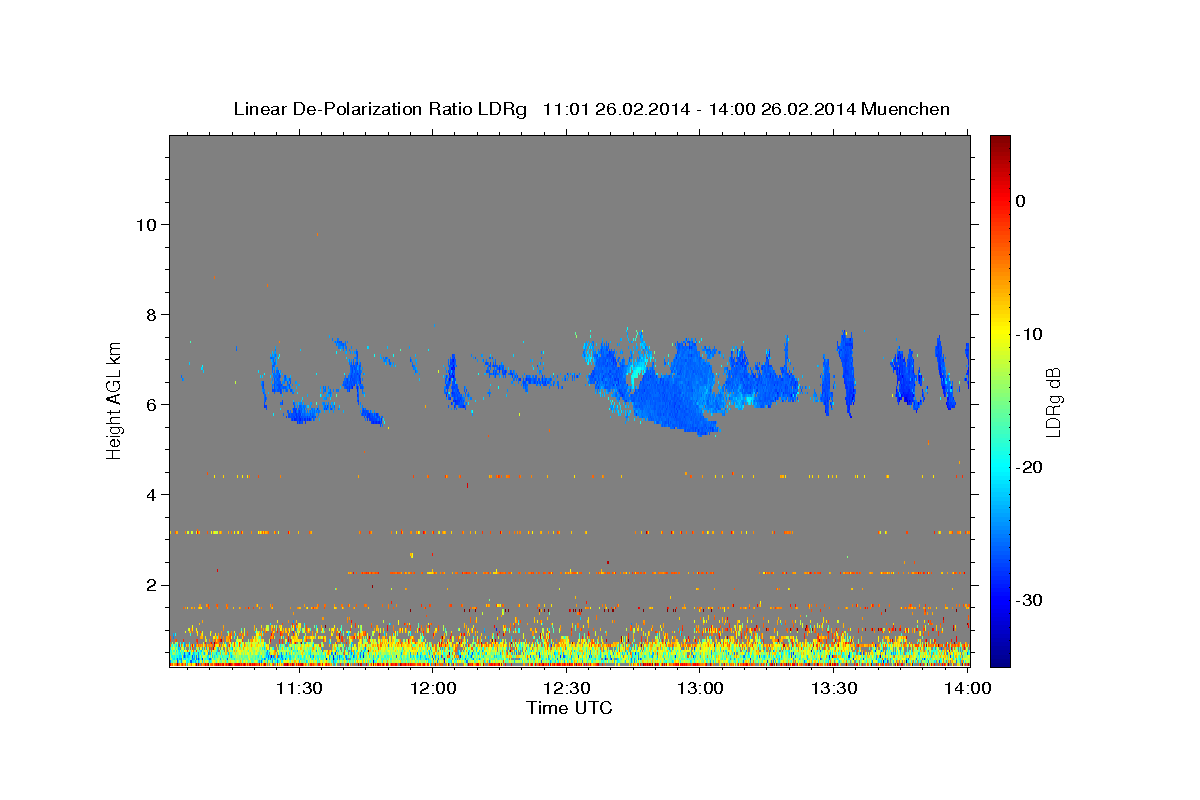Screen dimensions: 1200x800
Task: Click the '11:30' time axis label
Action: (299, 688)
